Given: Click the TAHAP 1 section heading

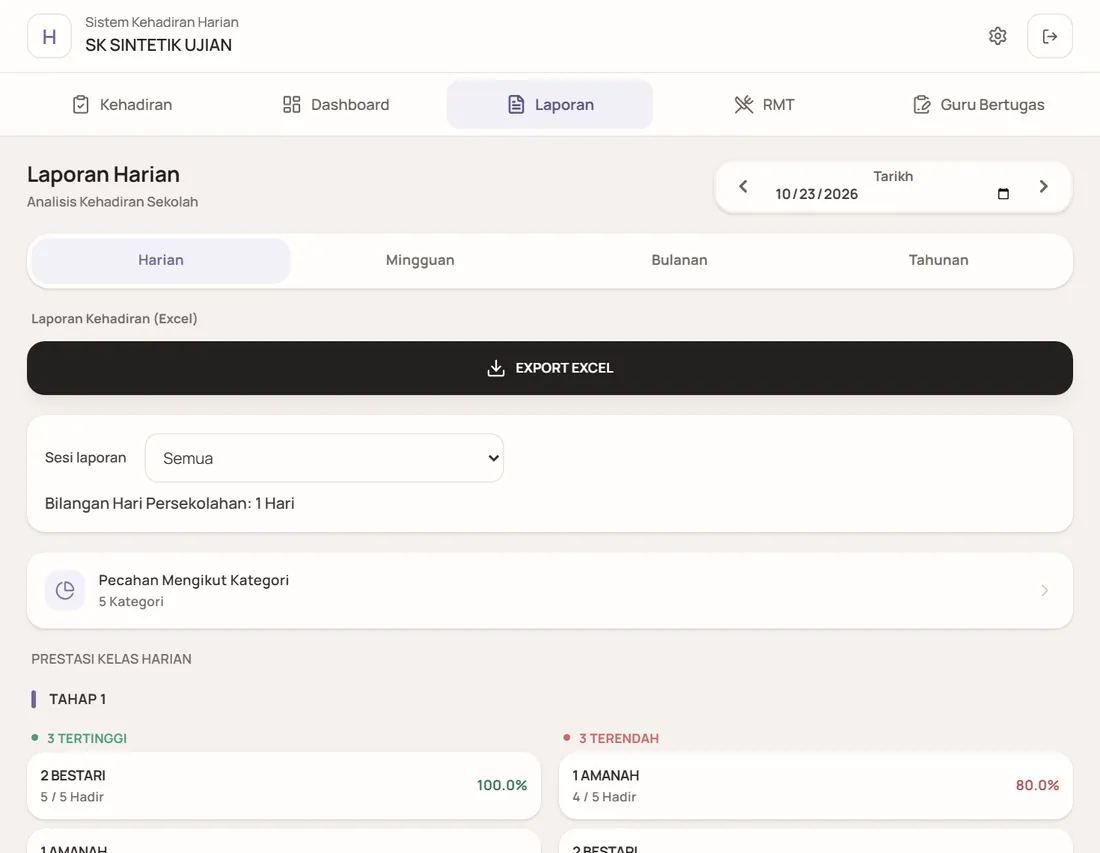Looking at the screenshot, I should tap(77, 699).
